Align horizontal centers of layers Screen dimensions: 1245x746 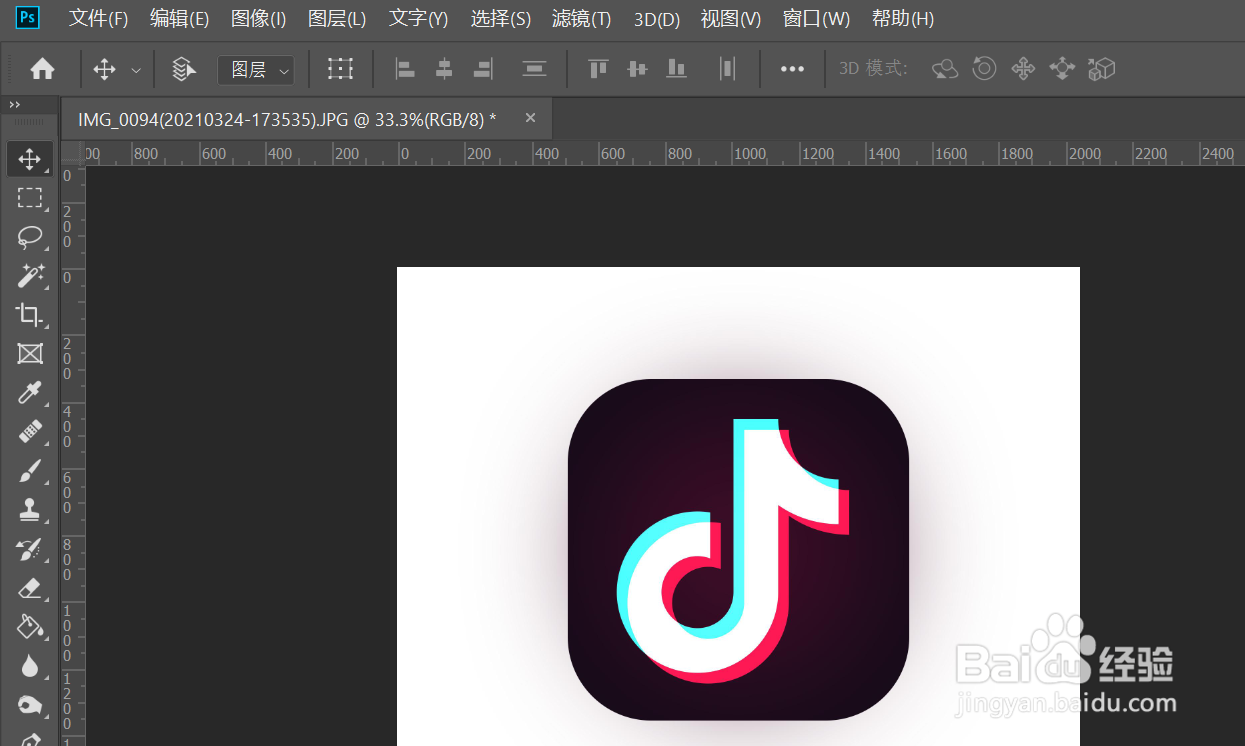[444, 69]
